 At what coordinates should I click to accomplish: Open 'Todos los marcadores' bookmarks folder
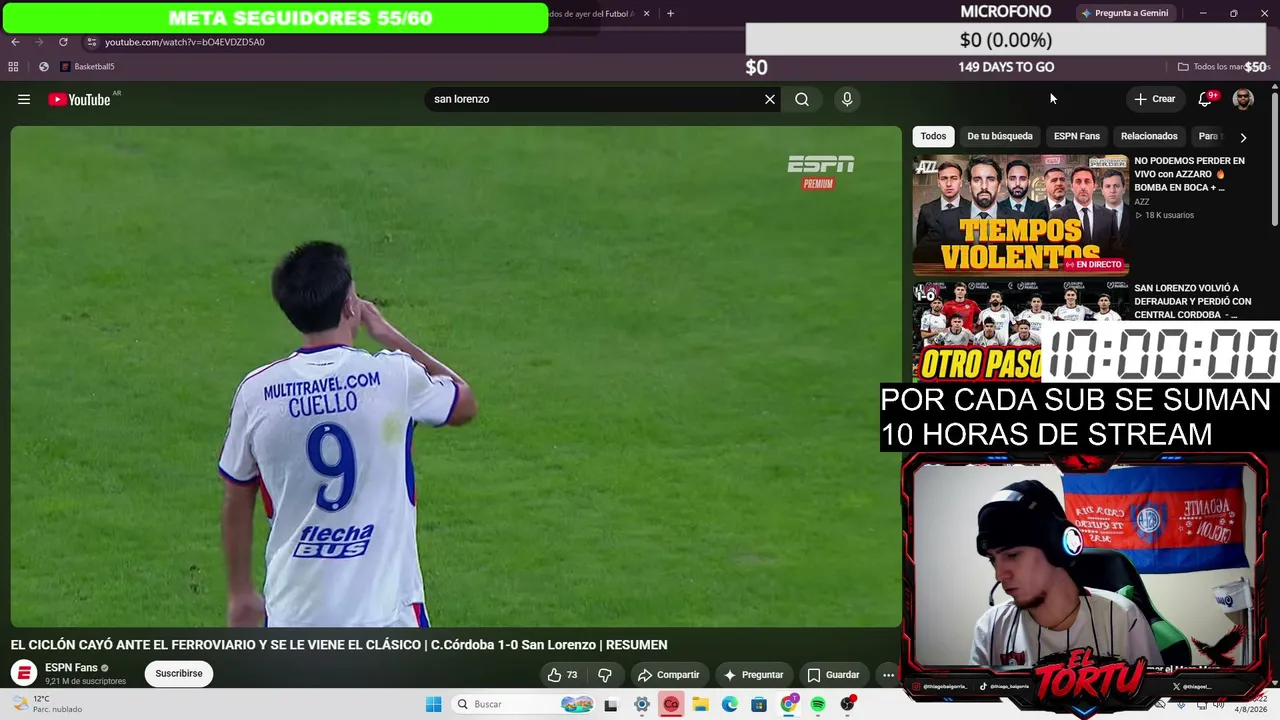1222,67
